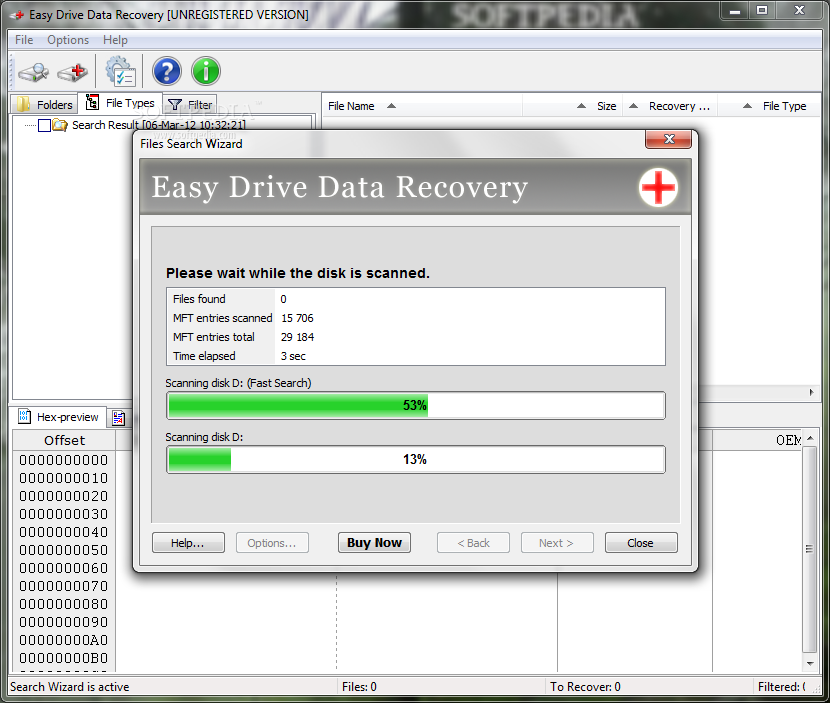
Task: Sort by Recovery column header
Action: coord(670,106)
